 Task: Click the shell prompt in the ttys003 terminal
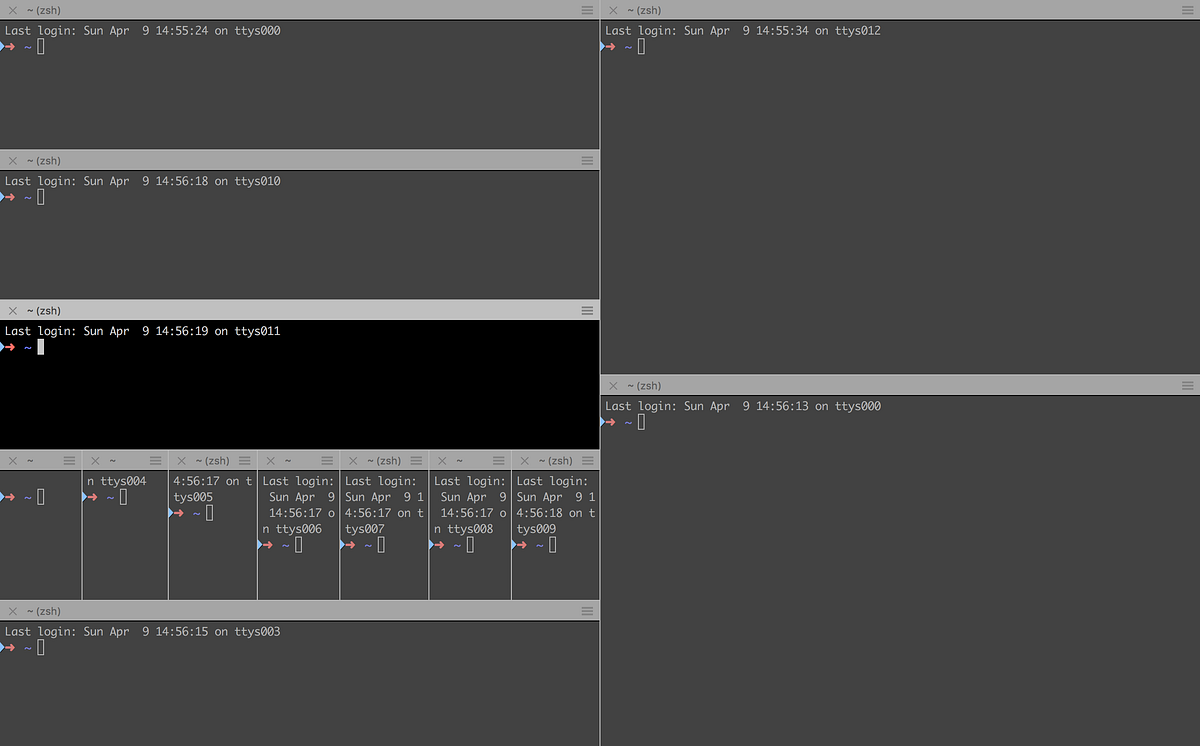pos(25,647)
